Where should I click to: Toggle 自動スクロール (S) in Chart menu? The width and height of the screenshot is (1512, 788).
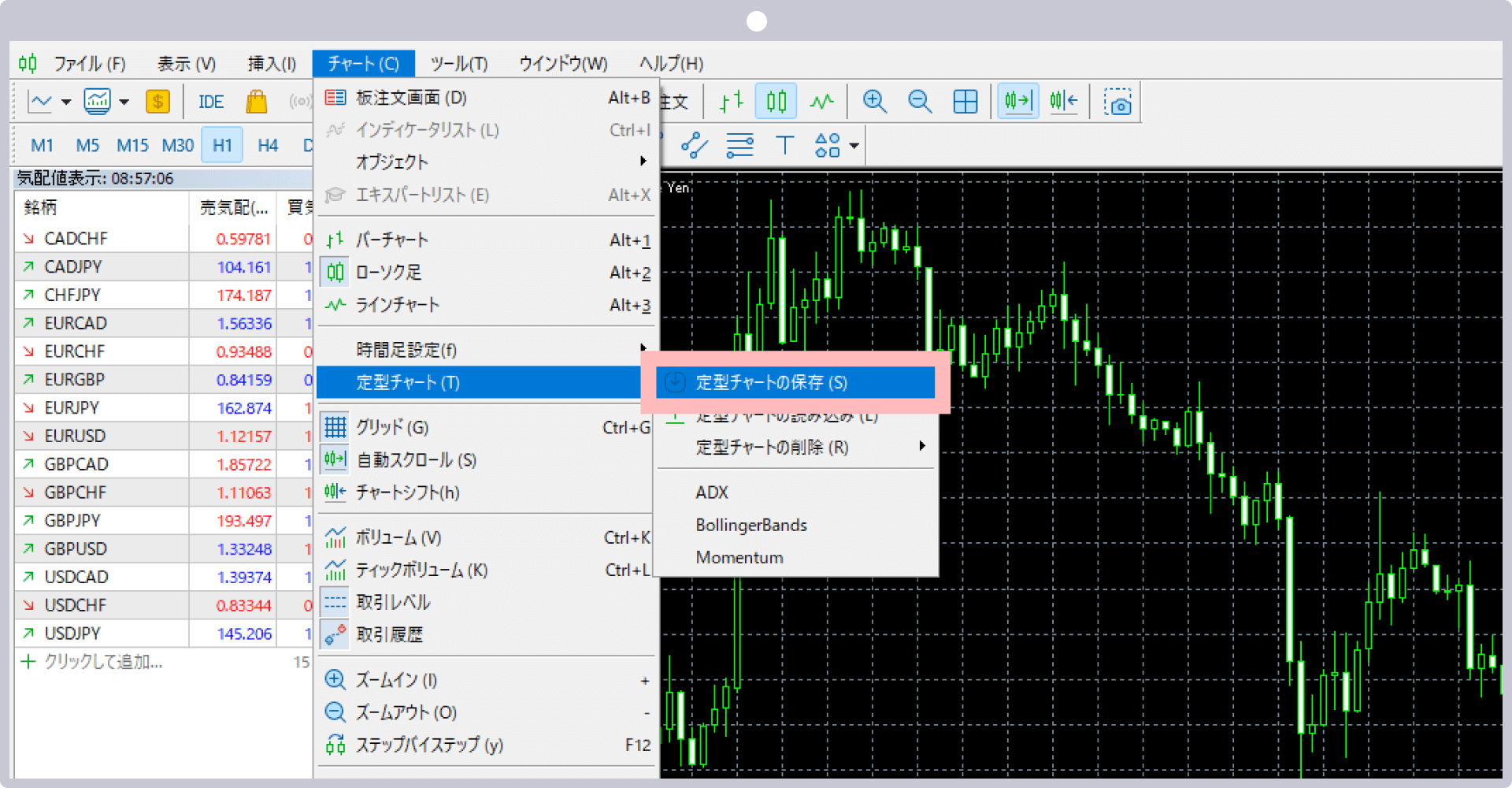[x=416, y=460]
